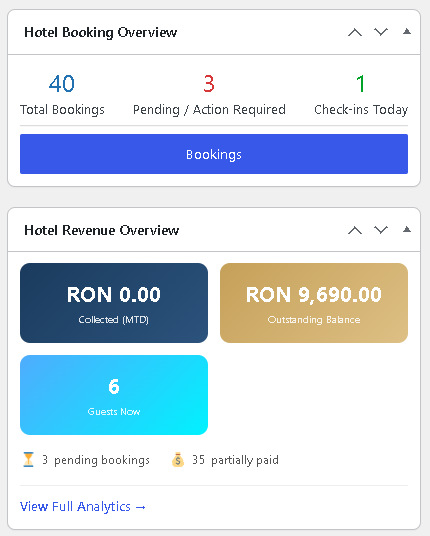This screenshot has height=536, width=430.
Task: Click the '35 partially paid' text
Action: pyautogui.click(x=235, y=460)
